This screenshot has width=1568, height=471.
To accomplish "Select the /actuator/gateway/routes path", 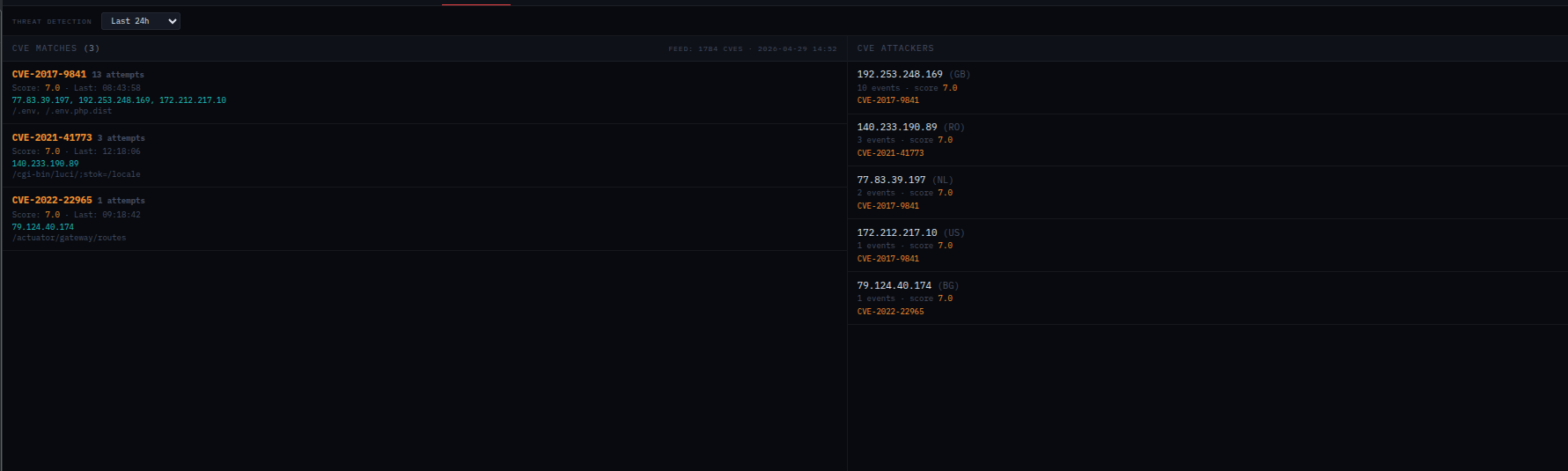I will (x=70, y=238).
